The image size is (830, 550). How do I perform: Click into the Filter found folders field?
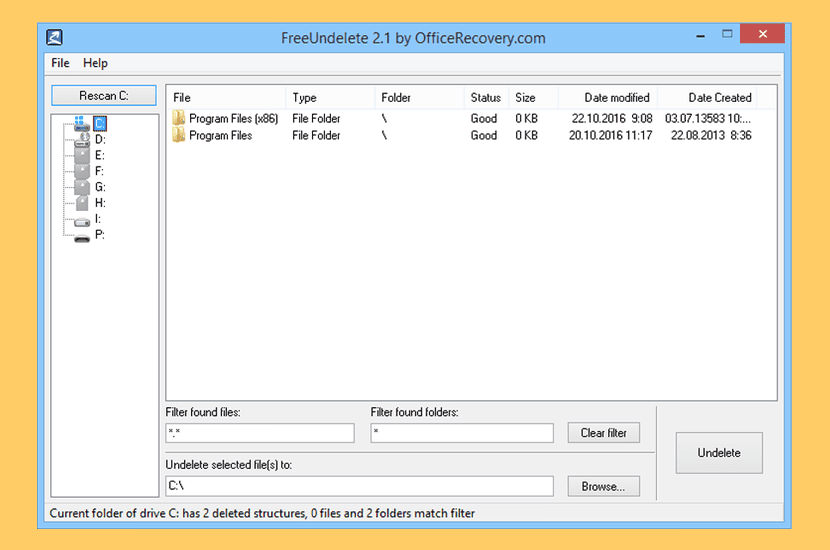pyautogui.click(x=461, y=433)
